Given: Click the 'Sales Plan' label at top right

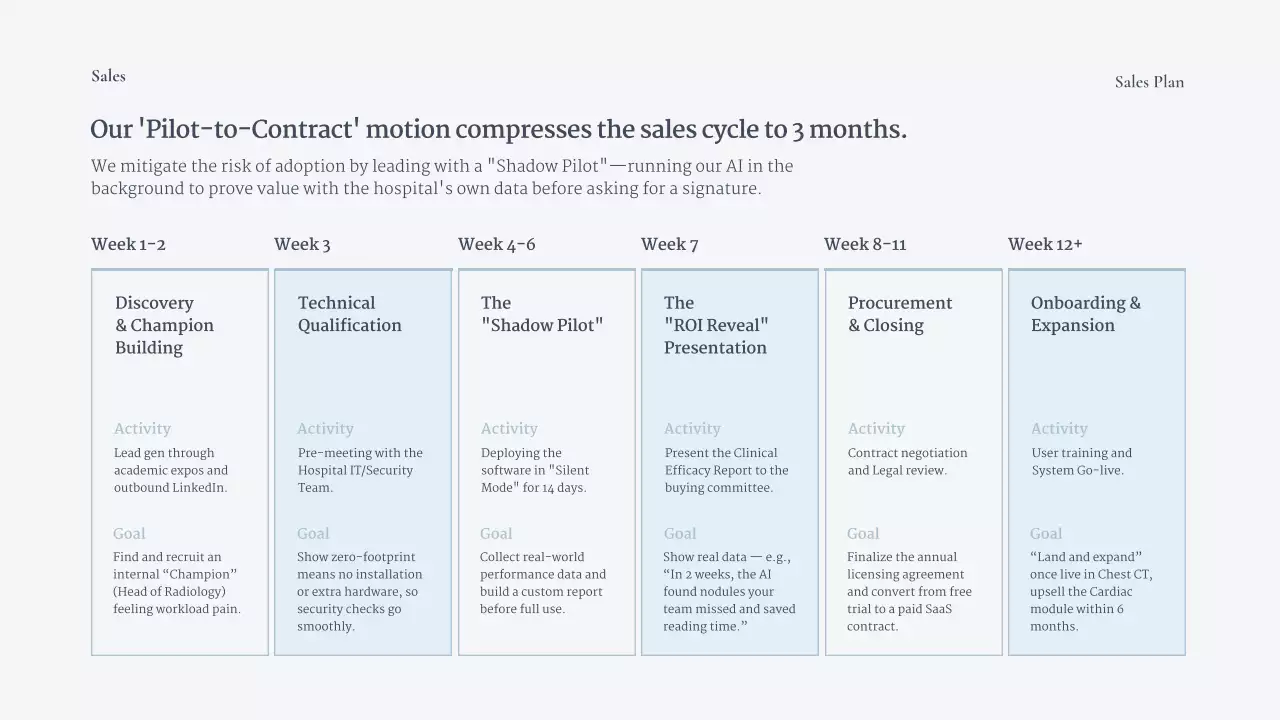Looking at the screenshot, I should click(x=1149, y=82).
